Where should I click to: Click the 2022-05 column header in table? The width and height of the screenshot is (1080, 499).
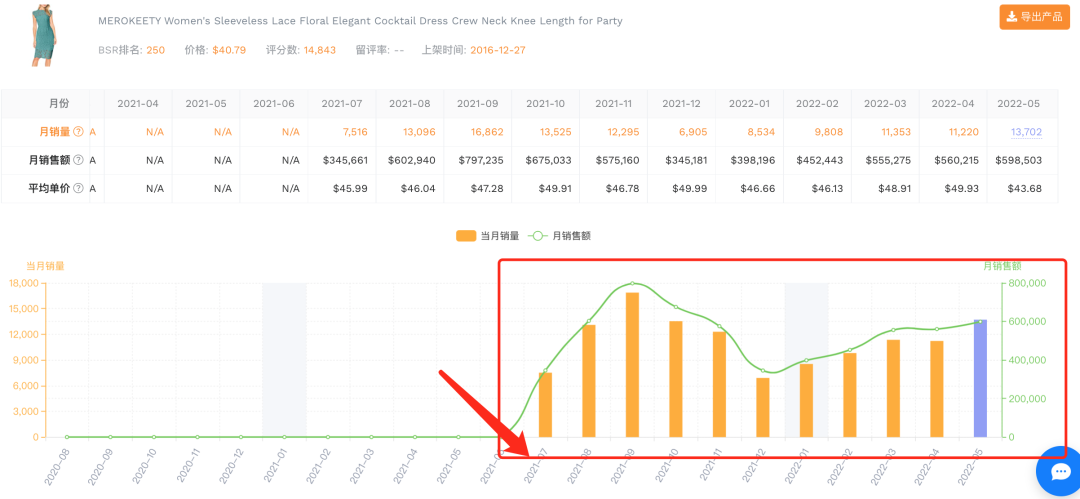pyautogui.click(x=1019, y=104)
